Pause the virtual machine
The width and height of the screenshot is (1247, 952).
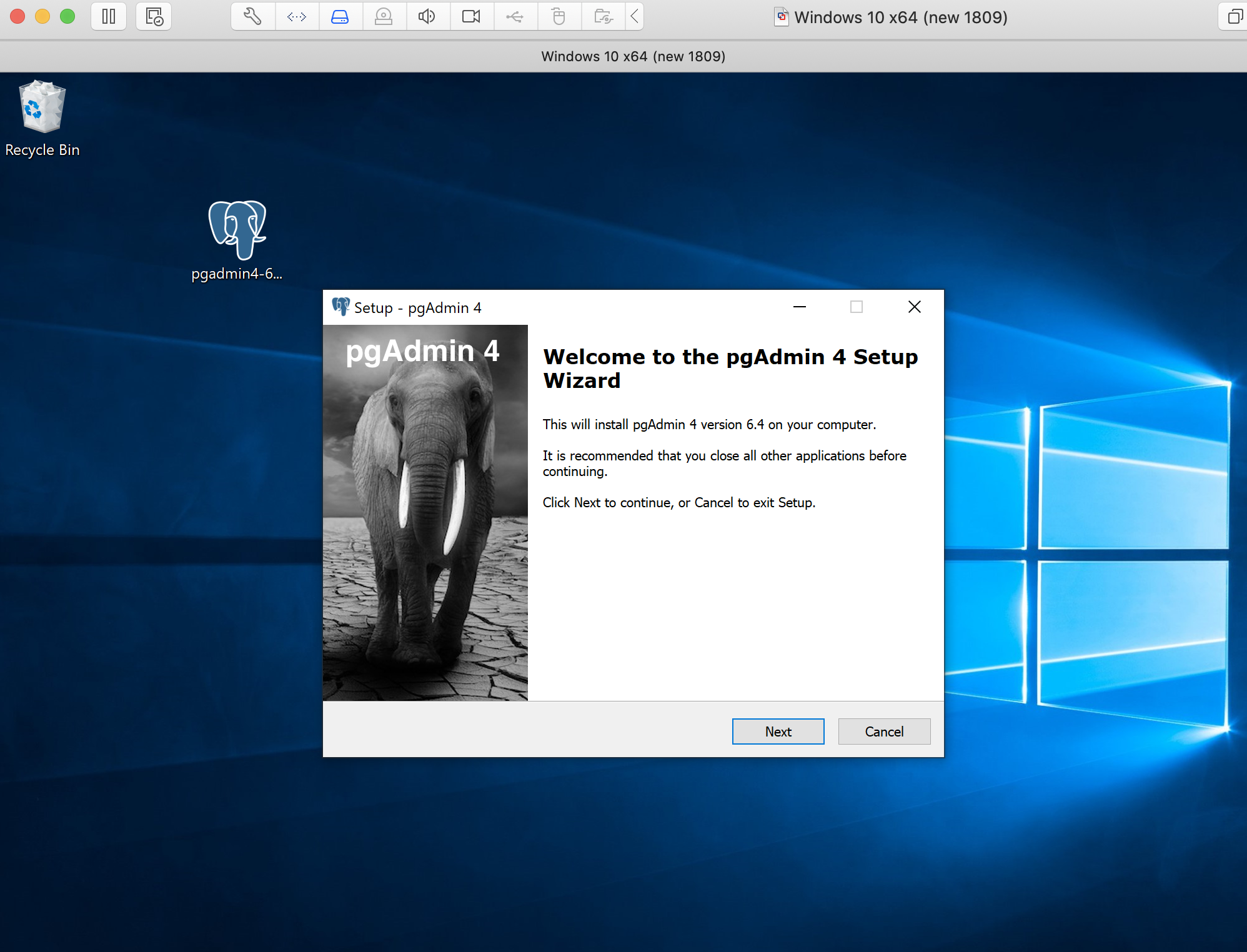(109, 16)
